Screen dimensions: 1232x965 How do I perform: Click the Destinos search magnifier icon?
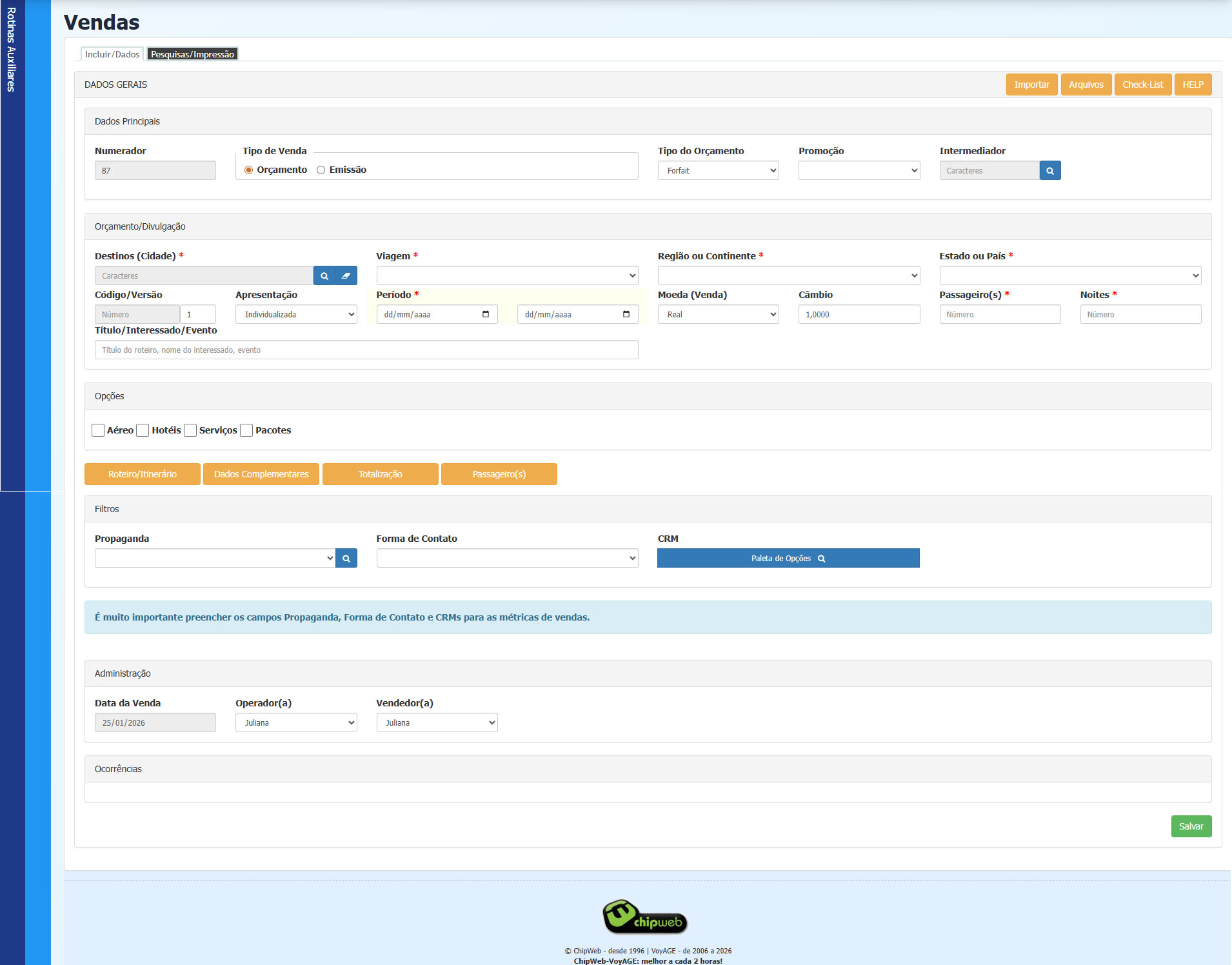(324, 276)
